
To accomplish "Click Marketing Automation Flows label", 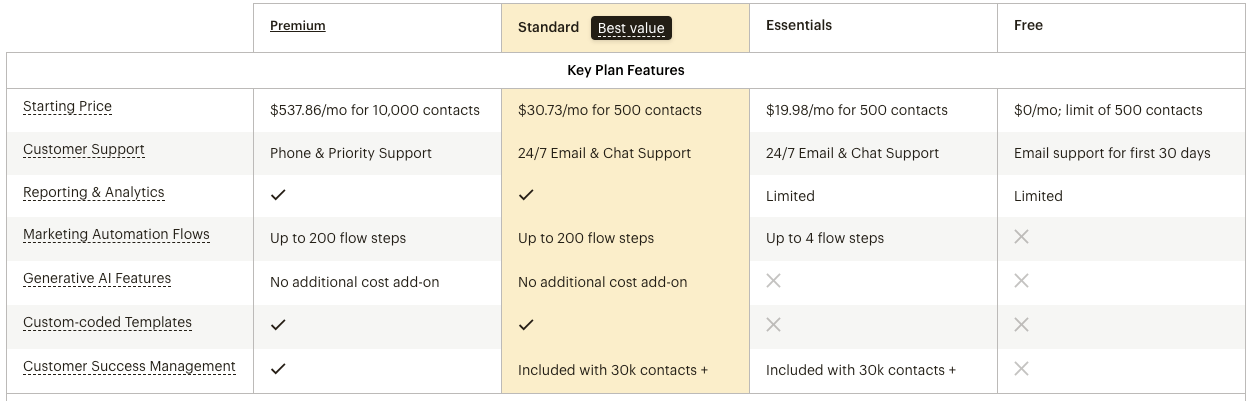I will tap(116, 235).
